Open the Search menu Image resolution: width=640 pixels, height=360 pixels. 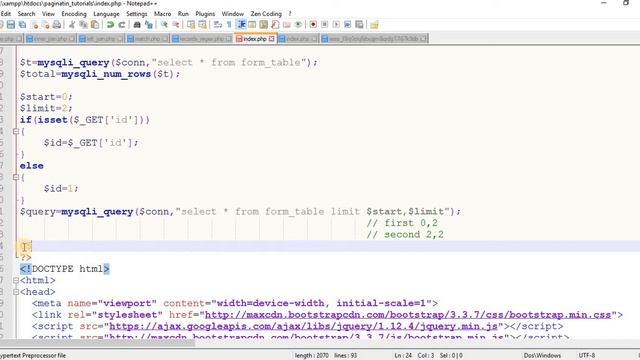click(x=26, y=14)
